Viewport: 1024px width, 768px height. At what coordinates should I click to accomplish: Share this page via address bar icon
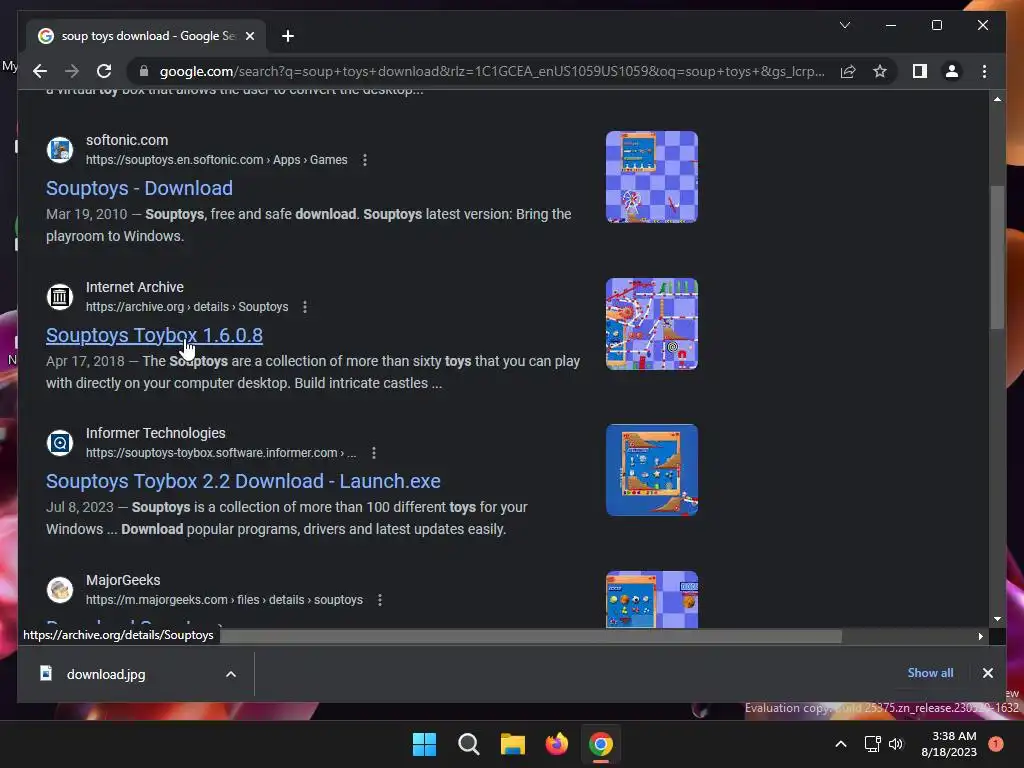tap(848, 71)
